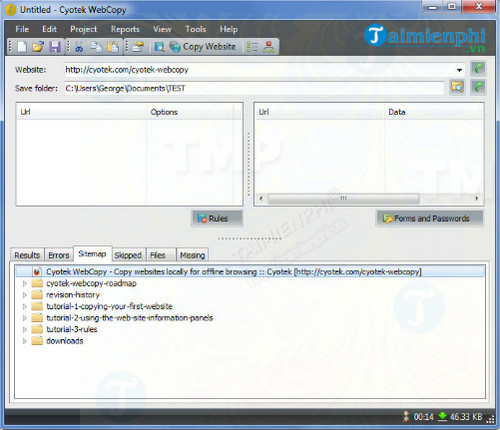500x430 pixels.
Task: Expand the revision-history folder
Action: [25, 295]
